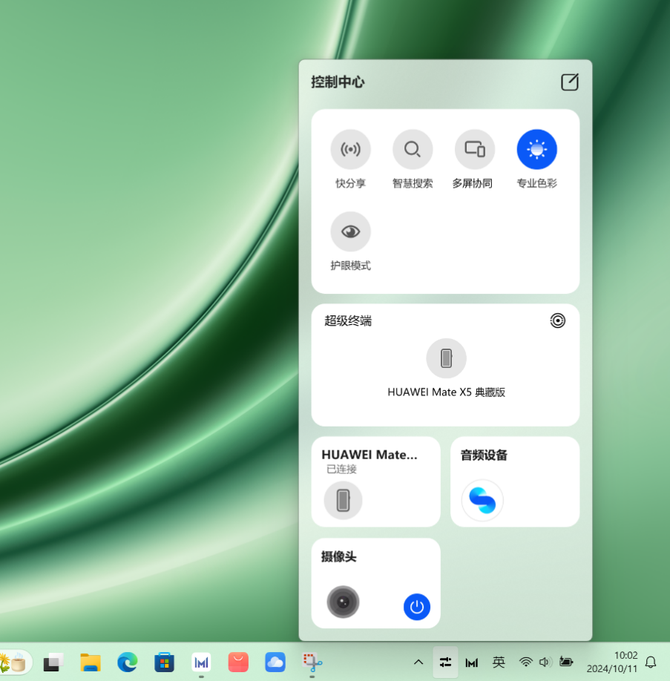The image size is (670, 681).
Task: Open File Explorer from the taskbar
Action: 90,662
